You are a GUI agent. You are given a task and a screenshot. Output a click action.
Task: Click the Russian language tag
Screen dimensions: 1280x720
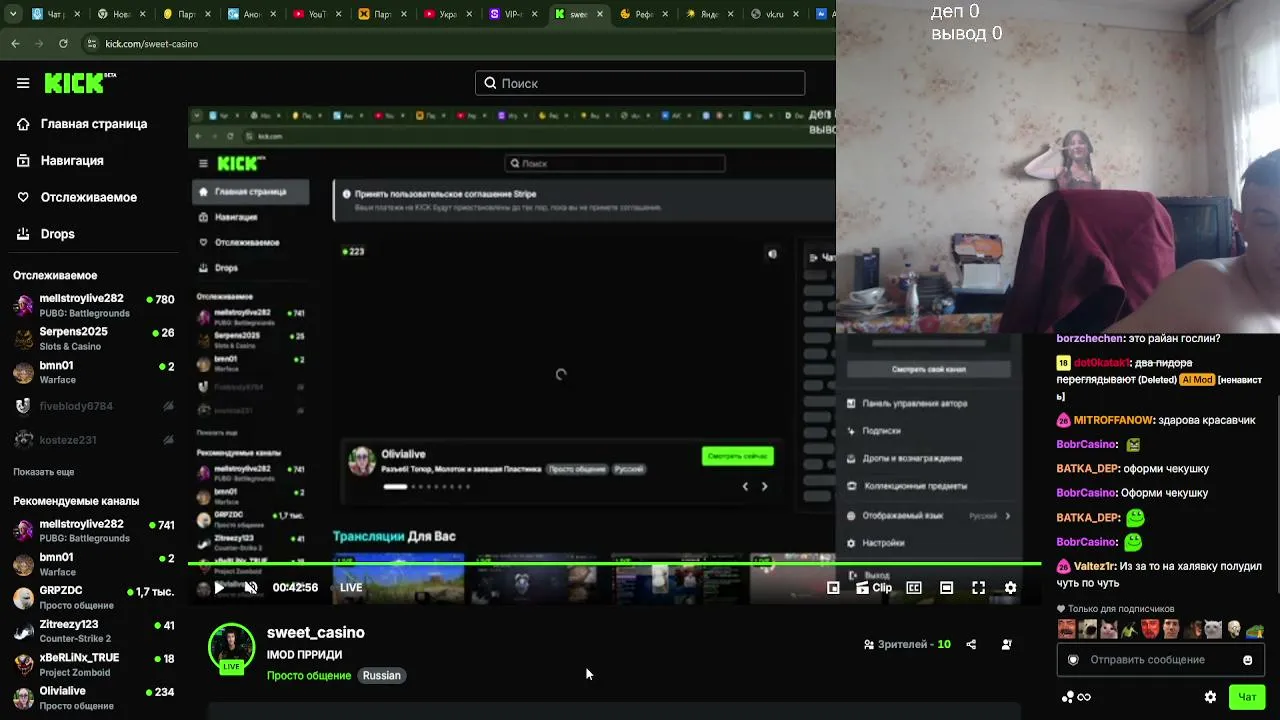coord(381,676)
